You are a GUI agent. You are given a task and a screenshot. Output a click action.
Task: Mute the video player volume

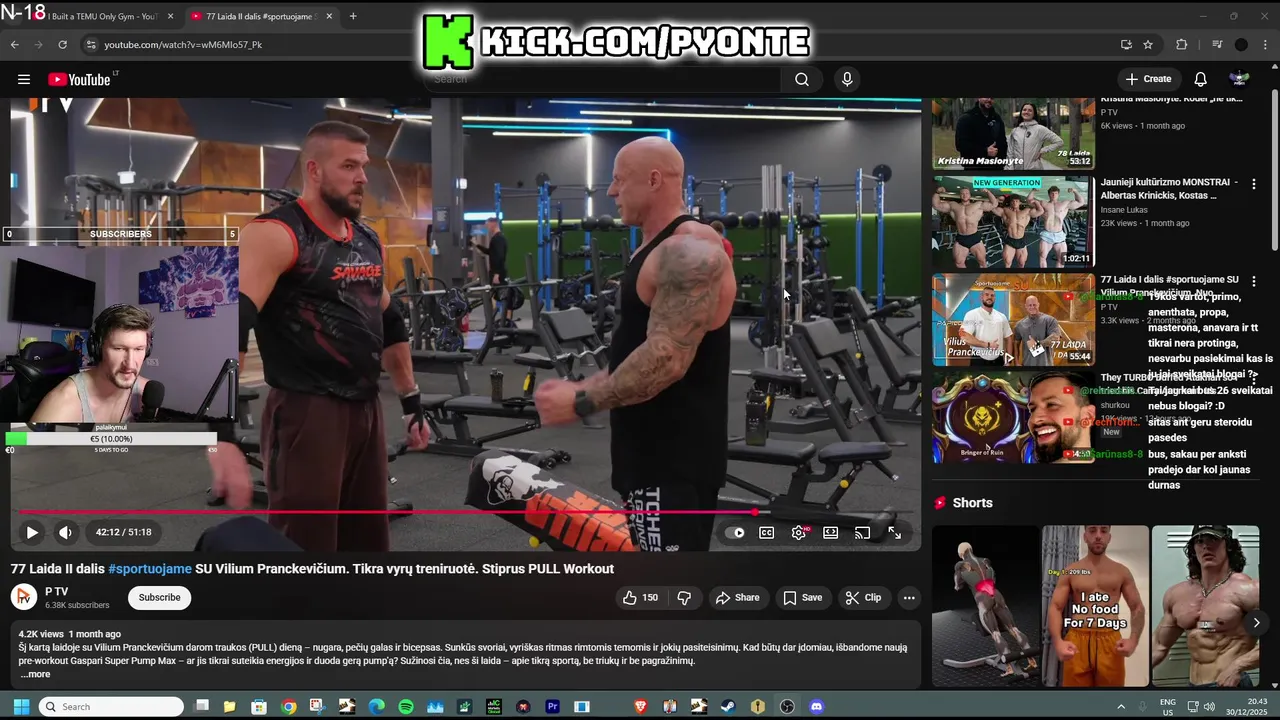click(x=65, y=532)
